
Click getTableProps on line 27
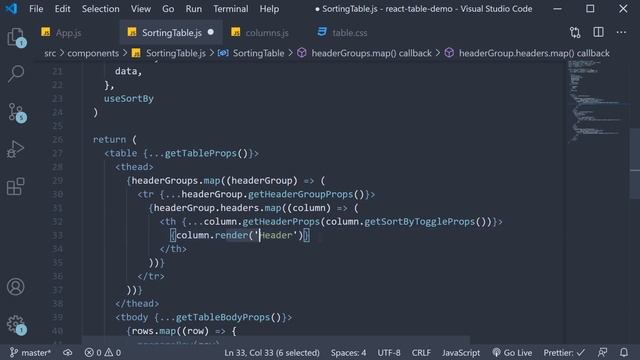coord(201,153)
